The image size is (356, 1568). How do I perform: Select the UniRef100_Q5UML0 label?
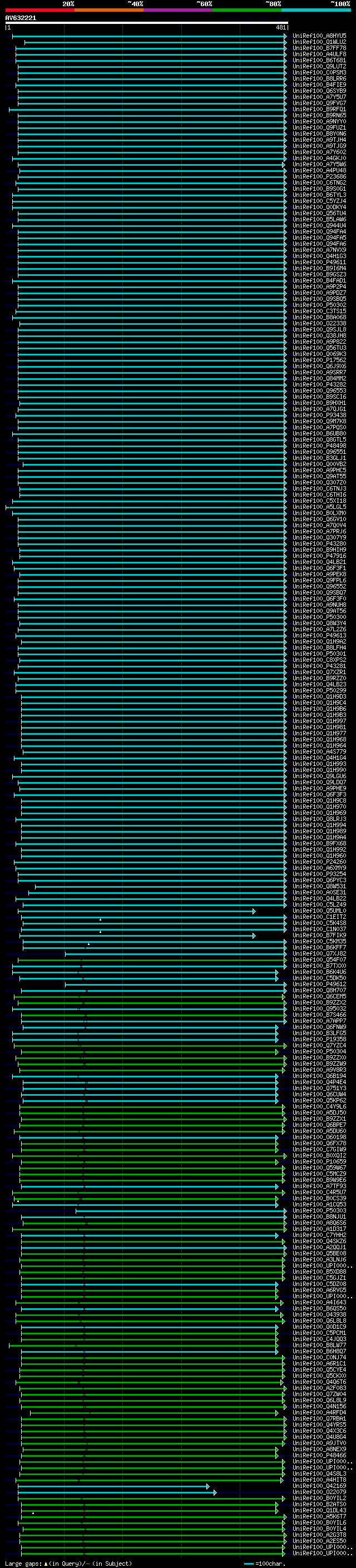tap(319, 911)
